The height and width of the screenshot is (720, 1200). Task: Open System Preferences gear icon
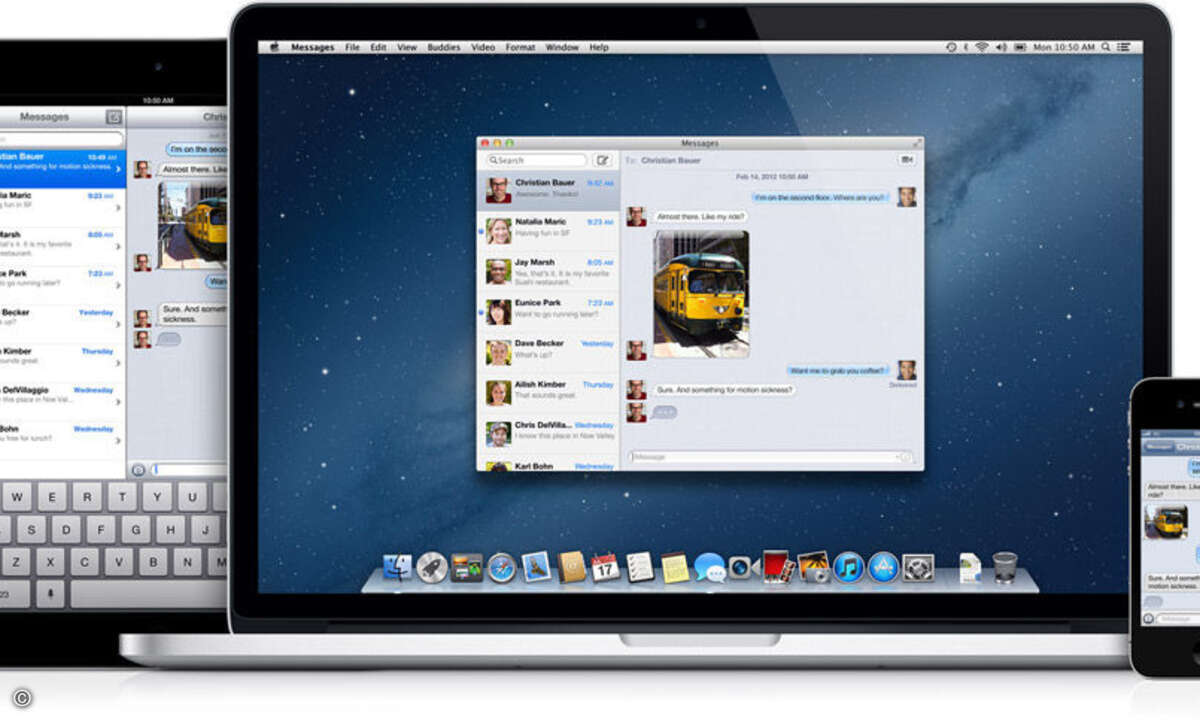918,567
